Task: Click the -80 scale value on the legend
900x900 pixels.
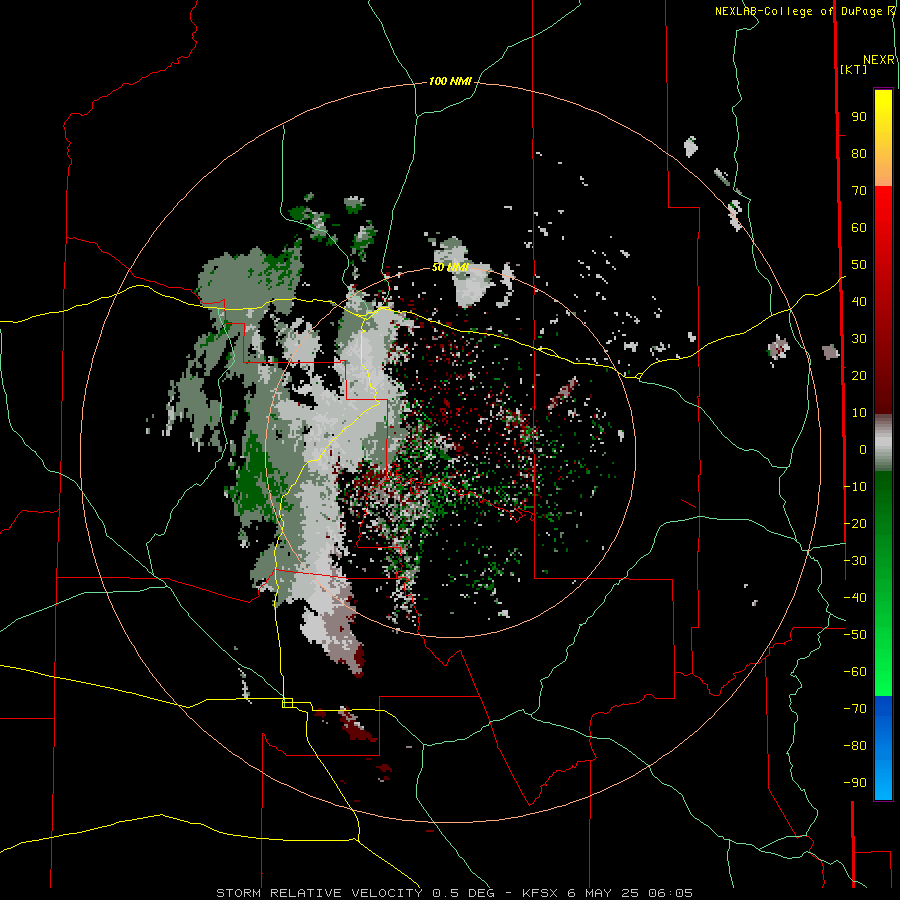Action: (x=855, y=746)
